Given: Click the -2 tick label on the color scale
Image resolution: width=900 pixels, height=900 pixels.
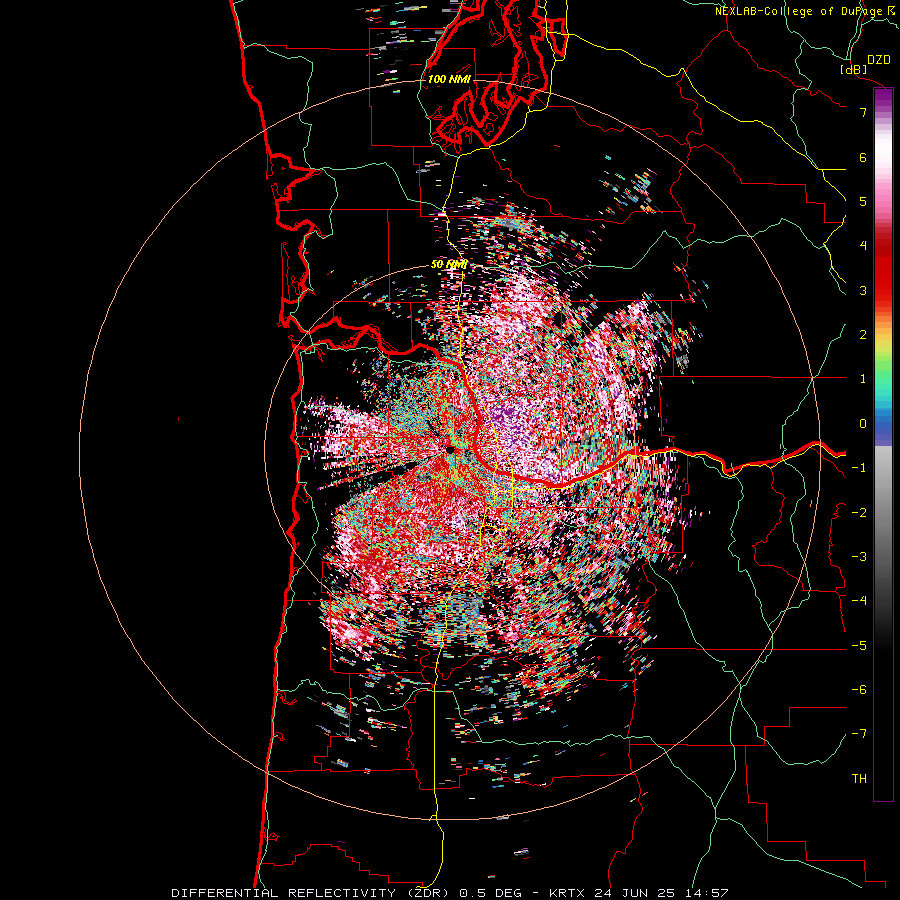Looking at the screenshot, I should coord(859,513).
